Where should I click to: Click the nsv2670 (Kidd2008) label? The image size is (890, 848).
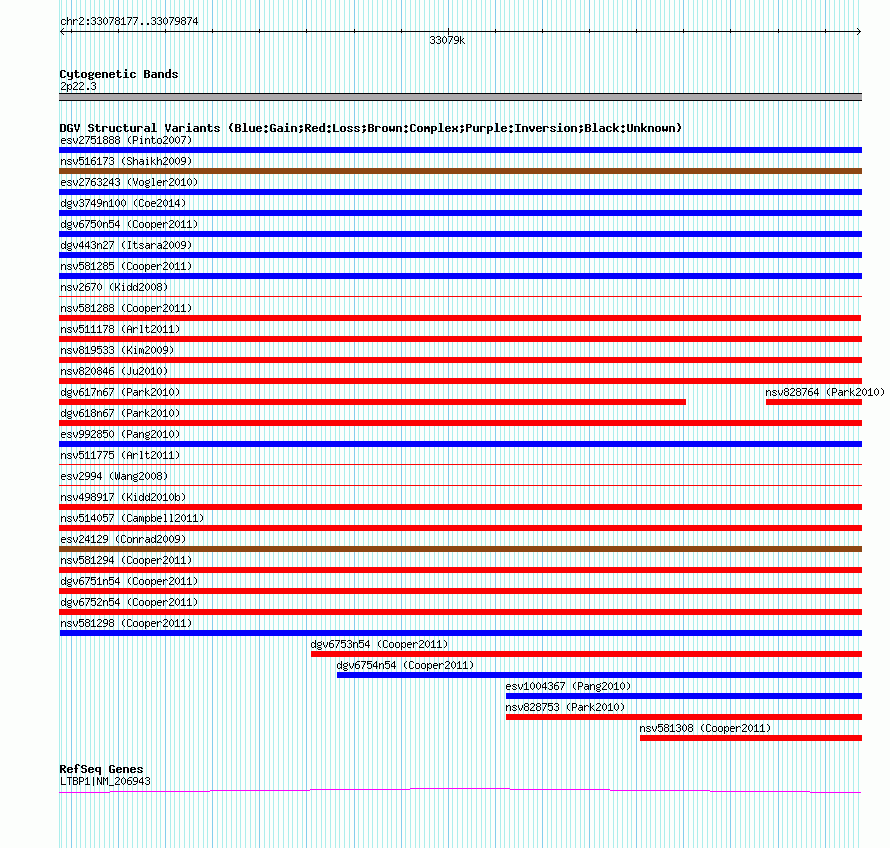pos(114,287)
